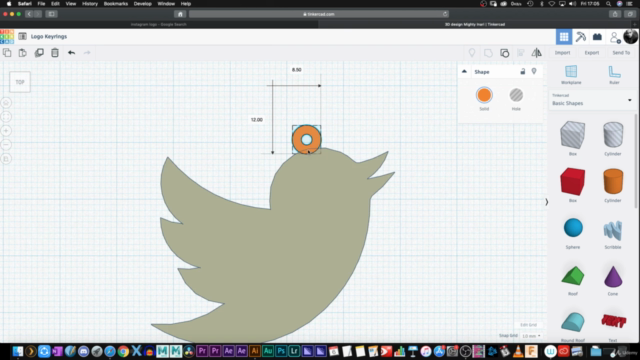Undo the last action
This screenshot has width=640, height=360.
tap(71, 53)
